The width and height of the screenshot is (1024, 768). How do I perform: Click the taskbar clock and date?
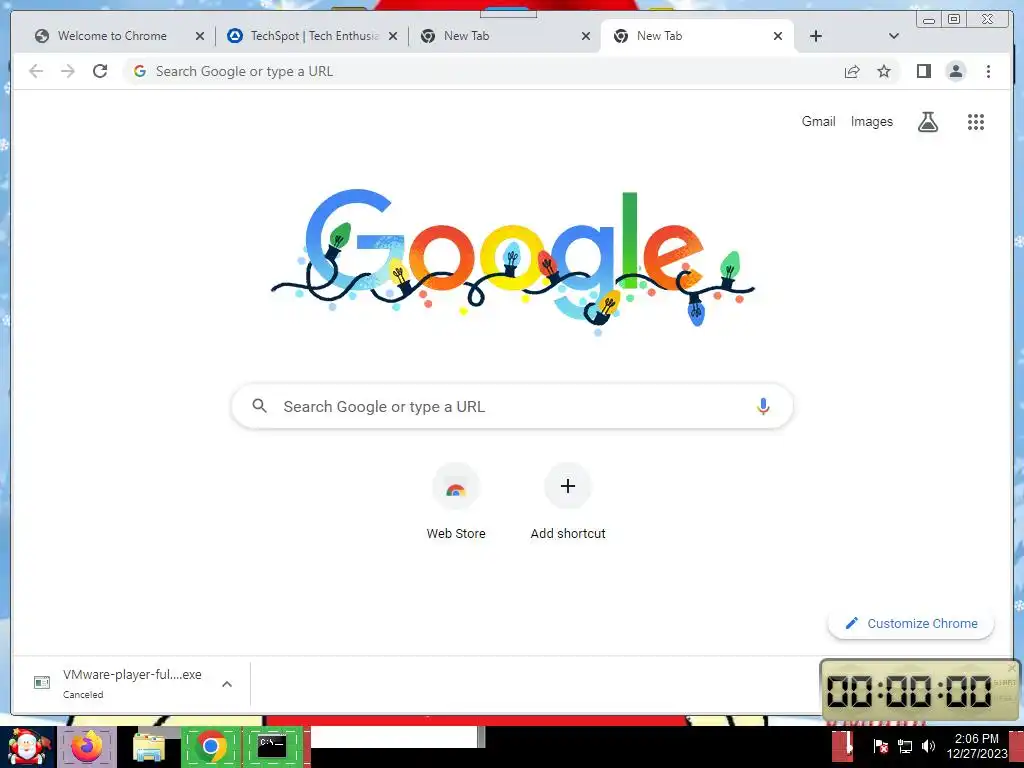[x=976, y=746]
